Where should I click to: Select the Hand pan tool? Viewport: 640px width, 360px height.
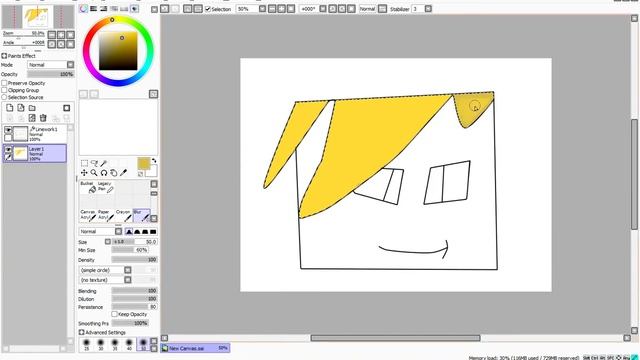point(113,173)
